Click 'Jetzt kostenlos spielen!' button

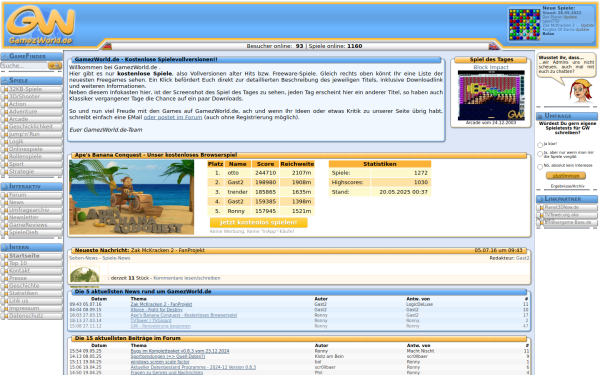point(258,222)
